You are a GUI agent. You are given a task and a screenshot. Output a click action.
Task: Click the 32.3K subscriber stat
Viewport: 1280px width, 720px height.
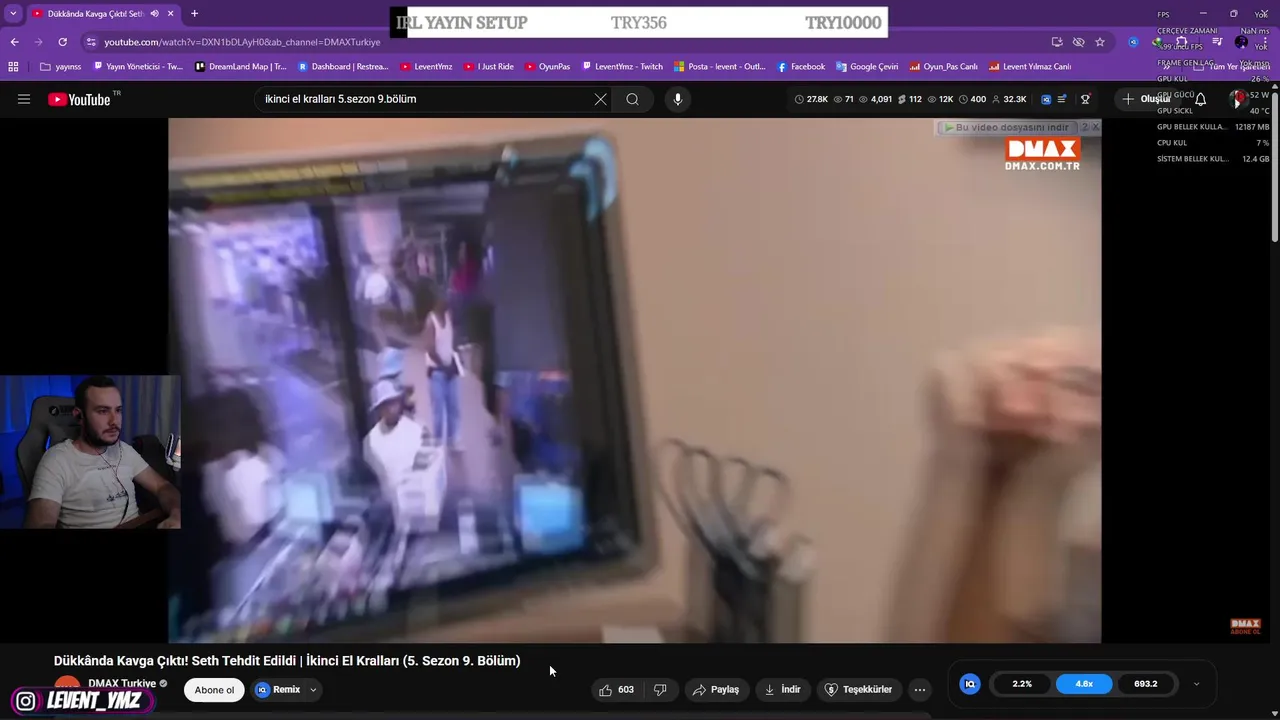click(x=1009, y=99)
